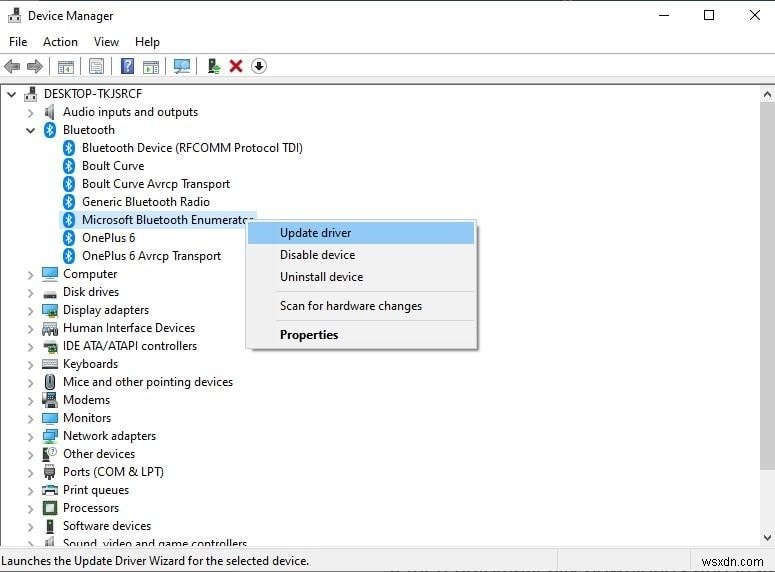
Task: Click the Update device driver toolbar icon
Action: 213,66
